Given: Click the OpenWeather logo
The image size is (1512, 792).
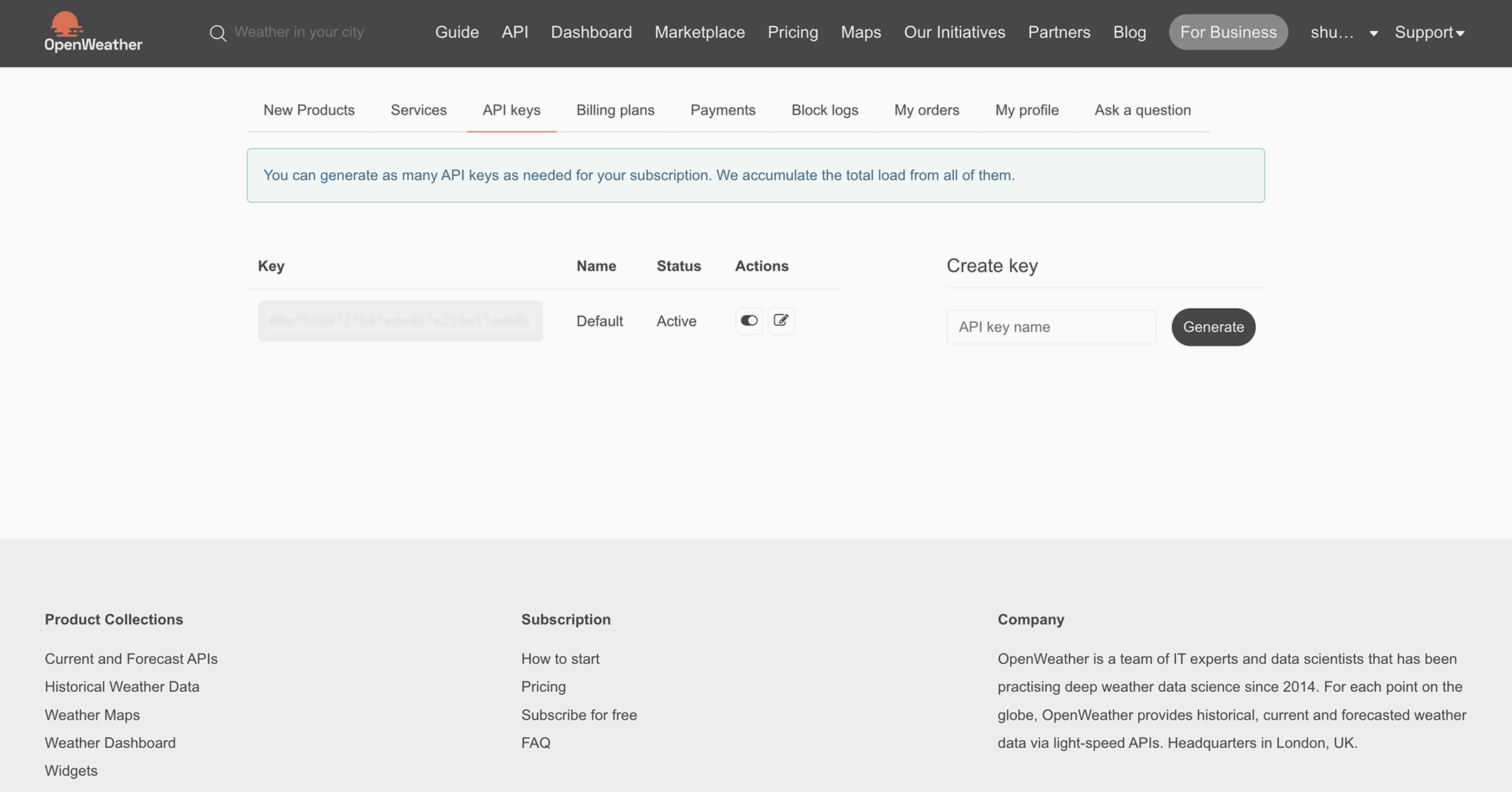Looking at the screenshot, I should click(93, 32).
